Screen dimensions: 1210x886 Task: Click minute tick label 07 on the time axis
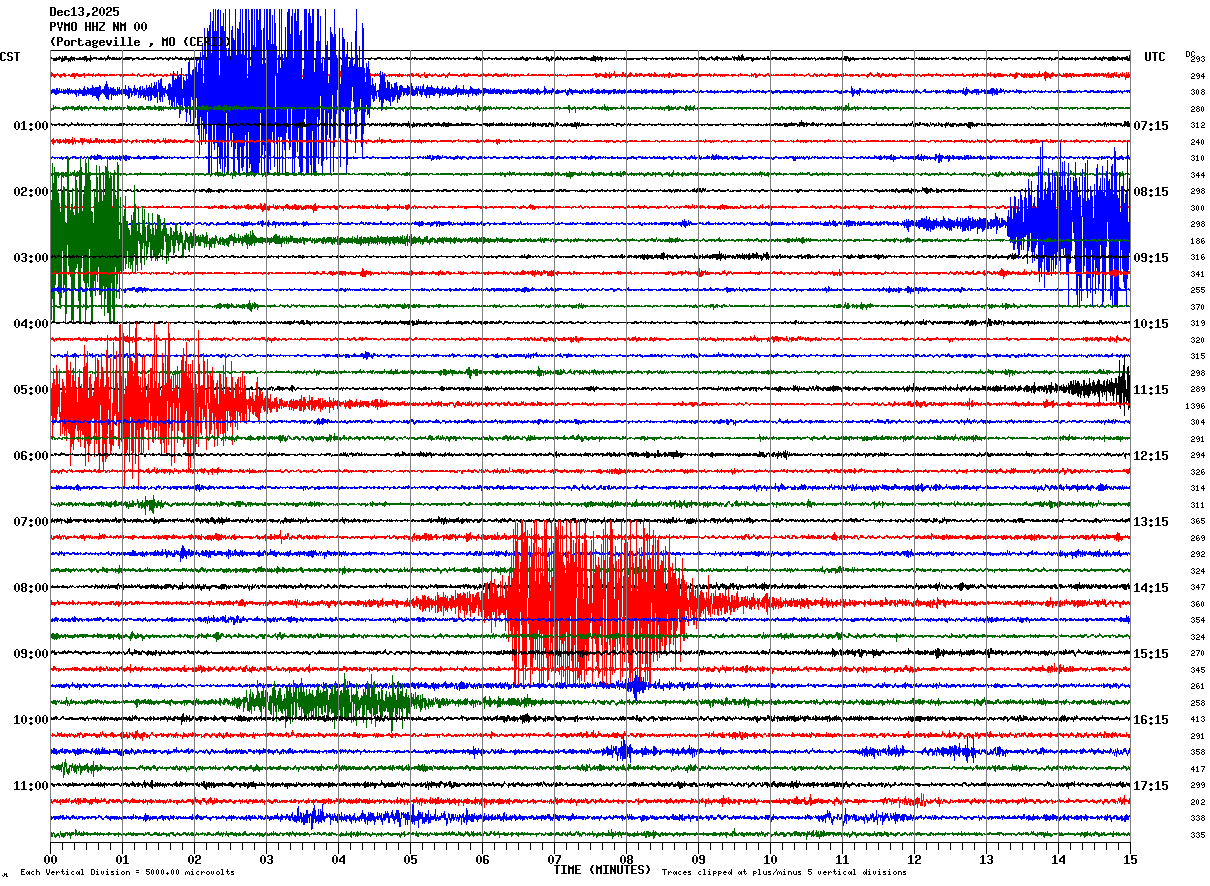tap(554, 859)
